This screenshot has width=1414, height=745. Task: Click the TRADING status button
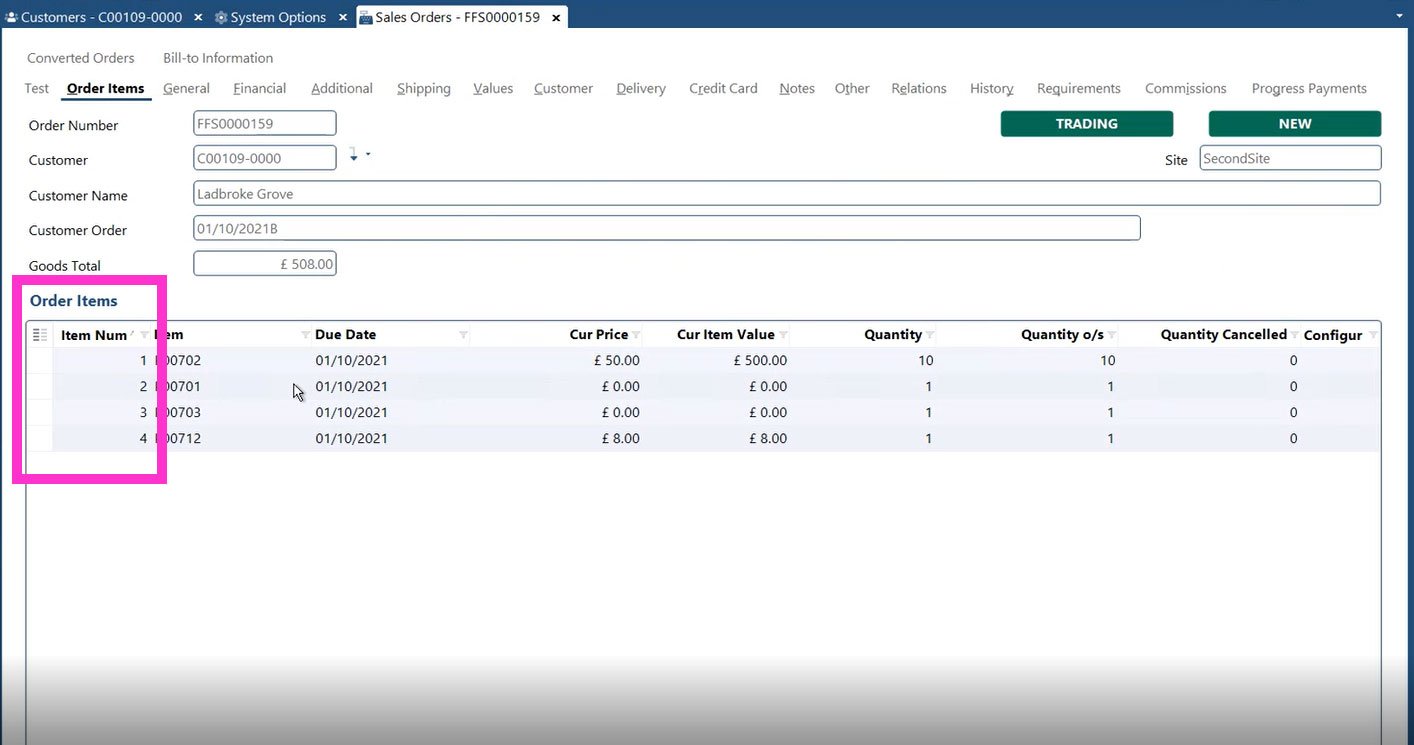tap(1086, 124)
